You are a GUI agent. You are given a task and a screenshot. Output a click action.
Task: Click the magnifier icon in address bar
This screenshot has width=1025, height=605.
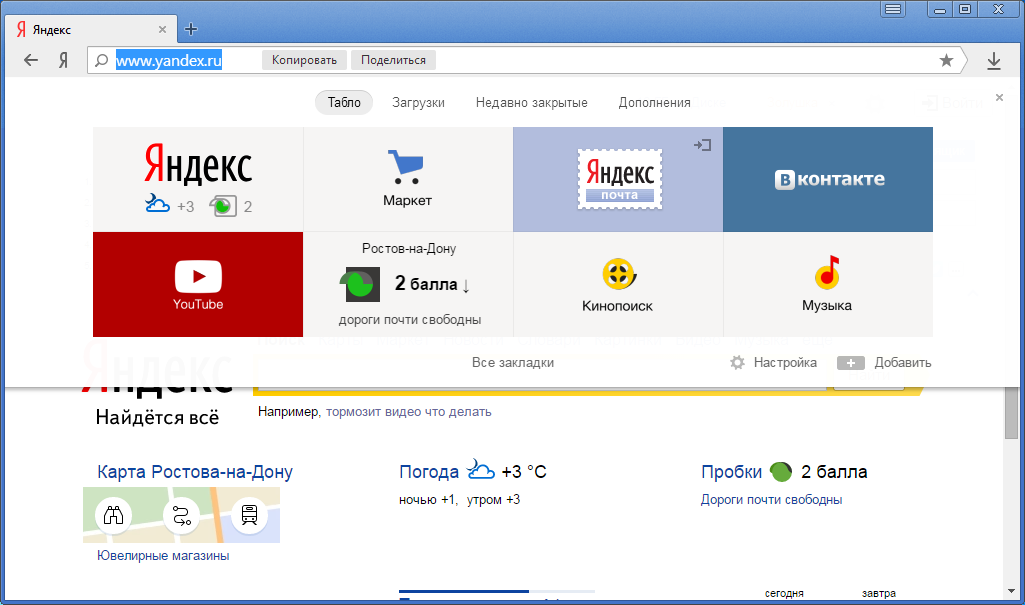pyautogui.click(x=101, y=61)
